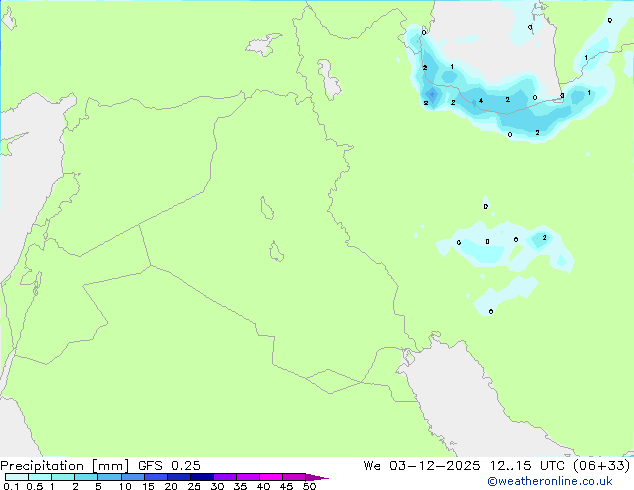Click the 'We 03-12-2025' date text

coord(422,466)
